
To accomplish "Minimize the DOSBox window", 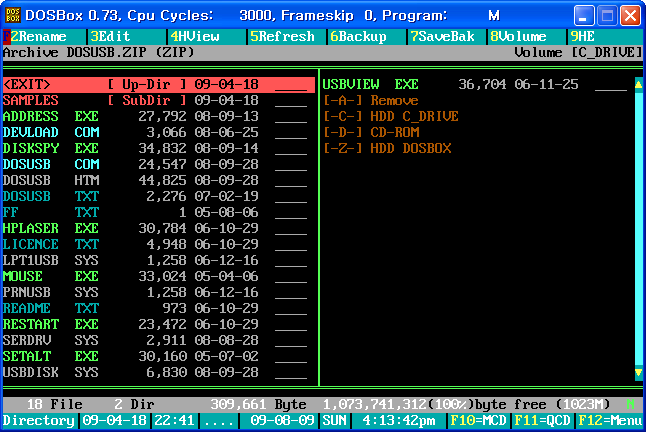I will [584, 16].
